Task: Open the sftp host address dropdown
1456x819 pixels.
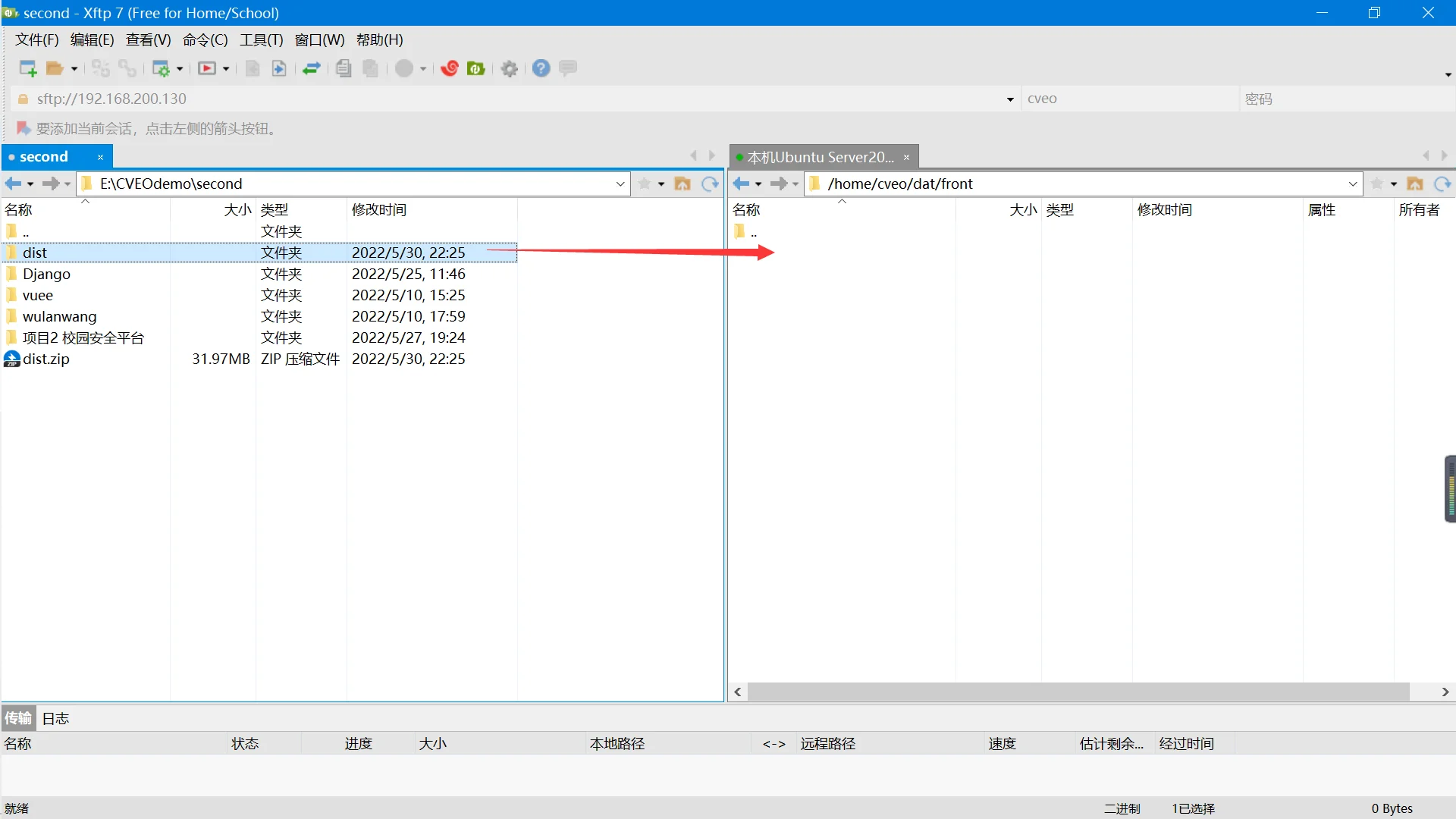Action: coord(1010,99)
